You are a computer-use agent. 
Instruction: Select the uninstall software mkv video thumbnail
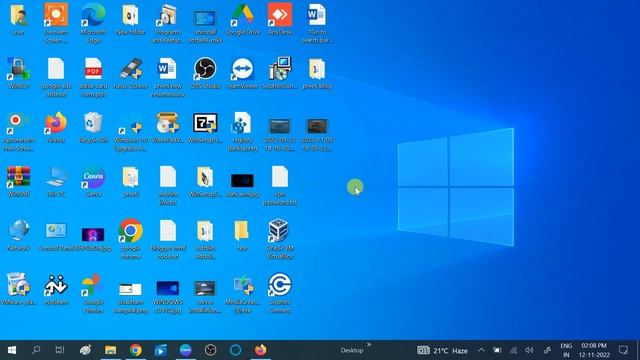click(x=205, y=26)
